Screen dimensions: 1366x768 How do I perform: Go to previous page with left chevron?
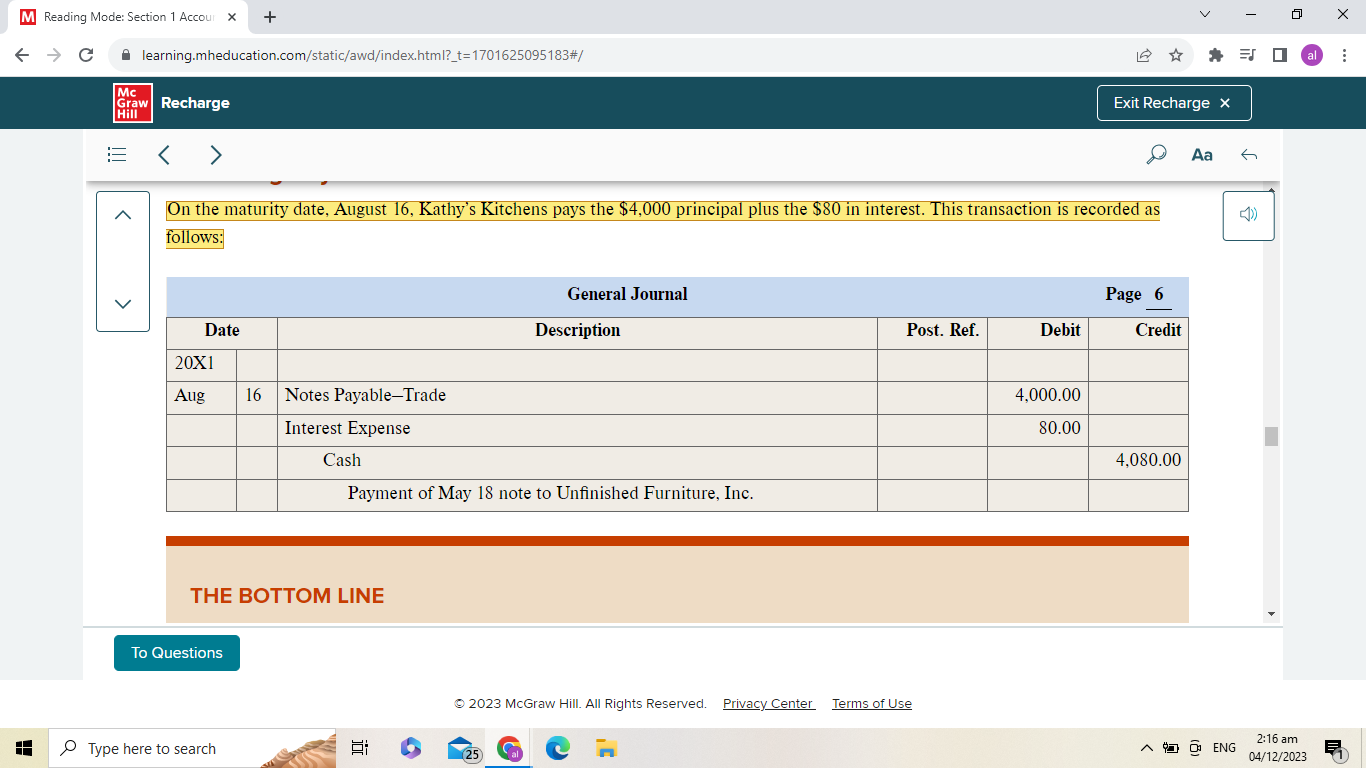tap(165, 155)
